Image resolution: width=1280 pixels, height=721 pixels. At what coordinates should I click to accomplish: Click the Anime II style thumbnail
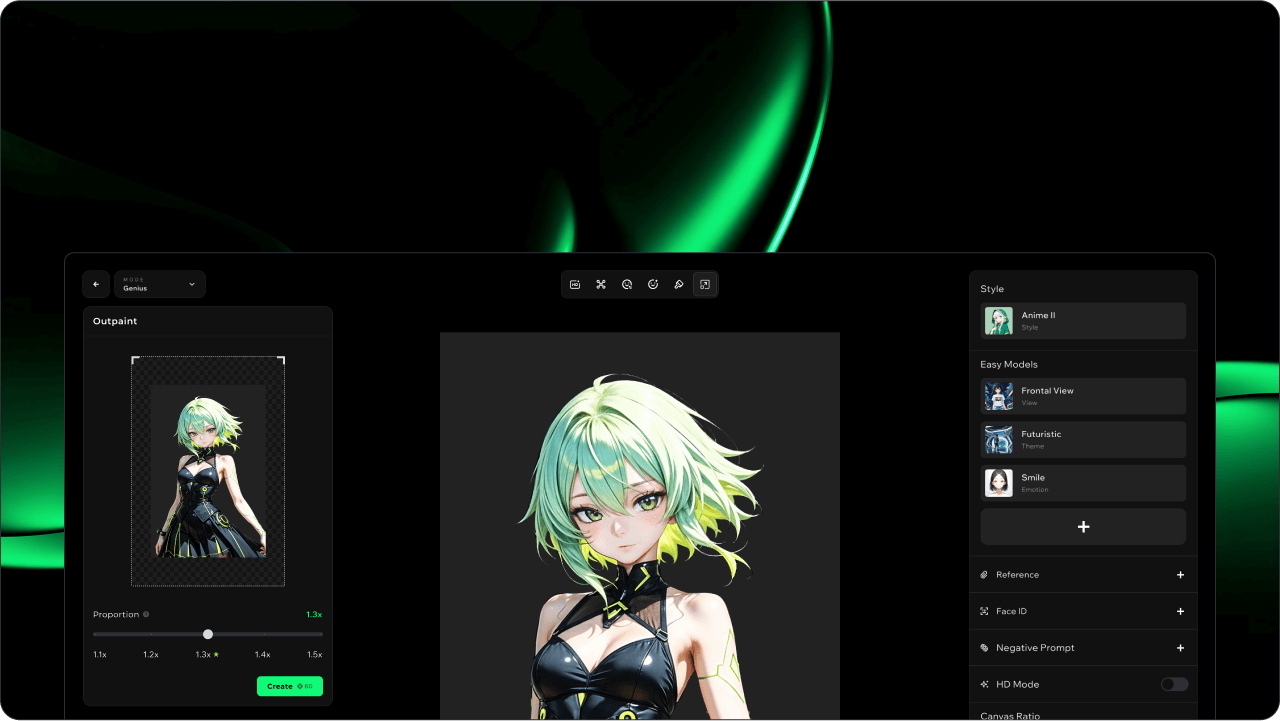[x=998, y=321]
